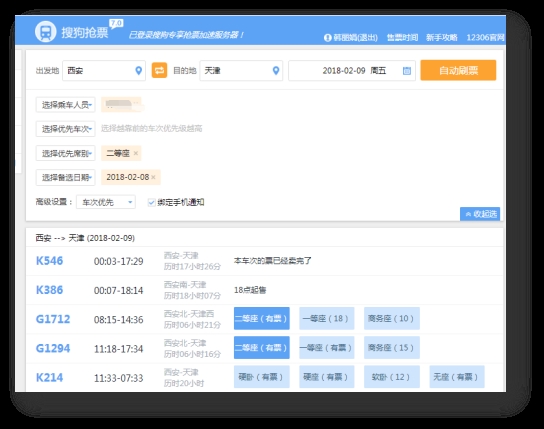Expand the 车次优先 advanced settings dropdown

[x=106, y=202]
